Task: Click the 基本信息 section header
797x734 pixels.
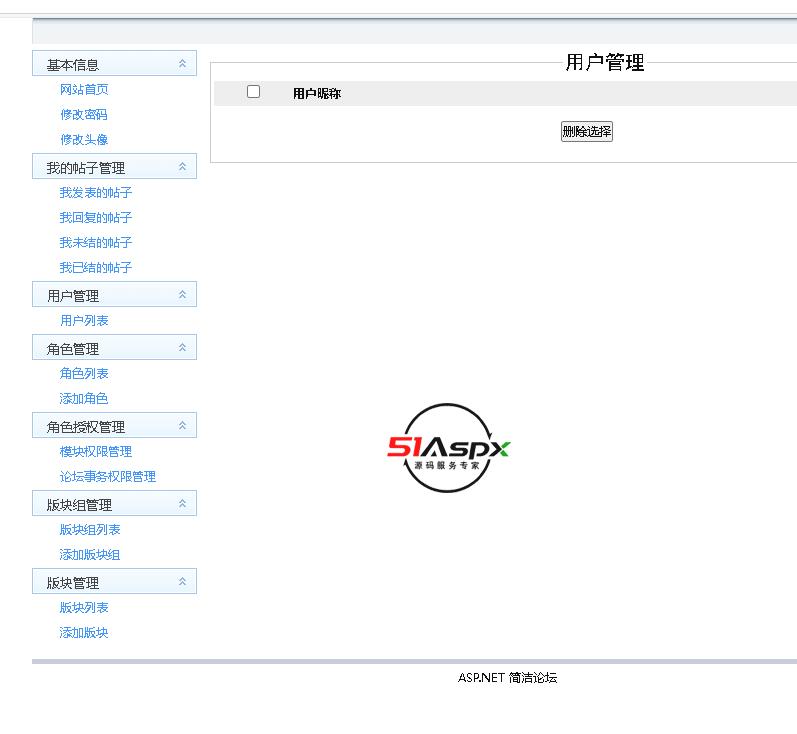Action: [x=114, y=64]
